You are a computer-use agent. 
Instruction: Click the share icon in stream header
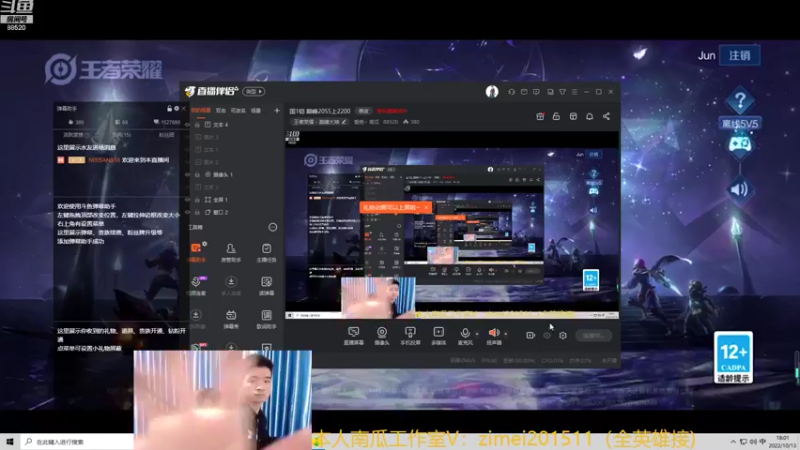(606, 116)
